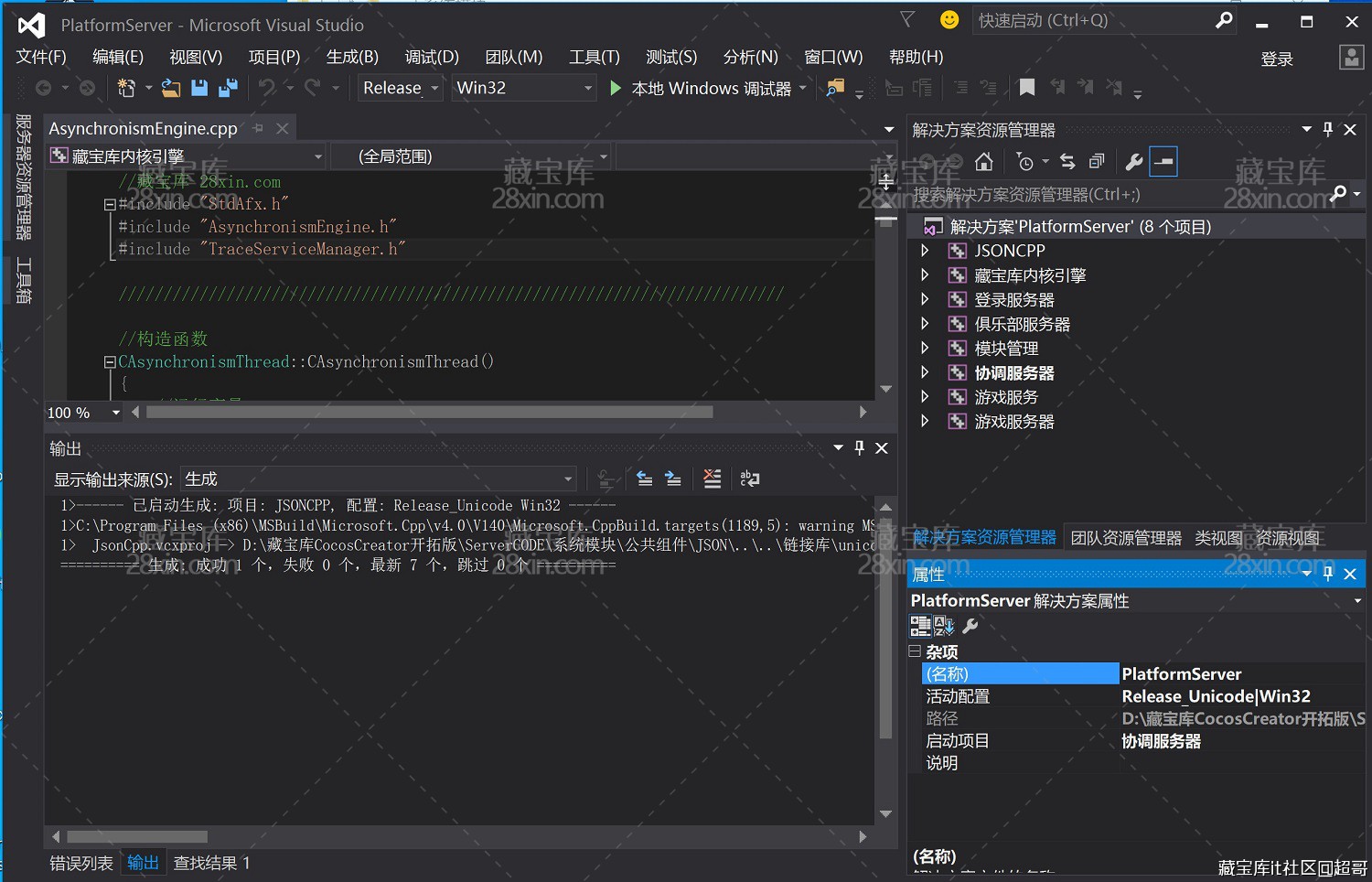
Task: Click the Categorized view icon in Properties panel
Action: 920,626
